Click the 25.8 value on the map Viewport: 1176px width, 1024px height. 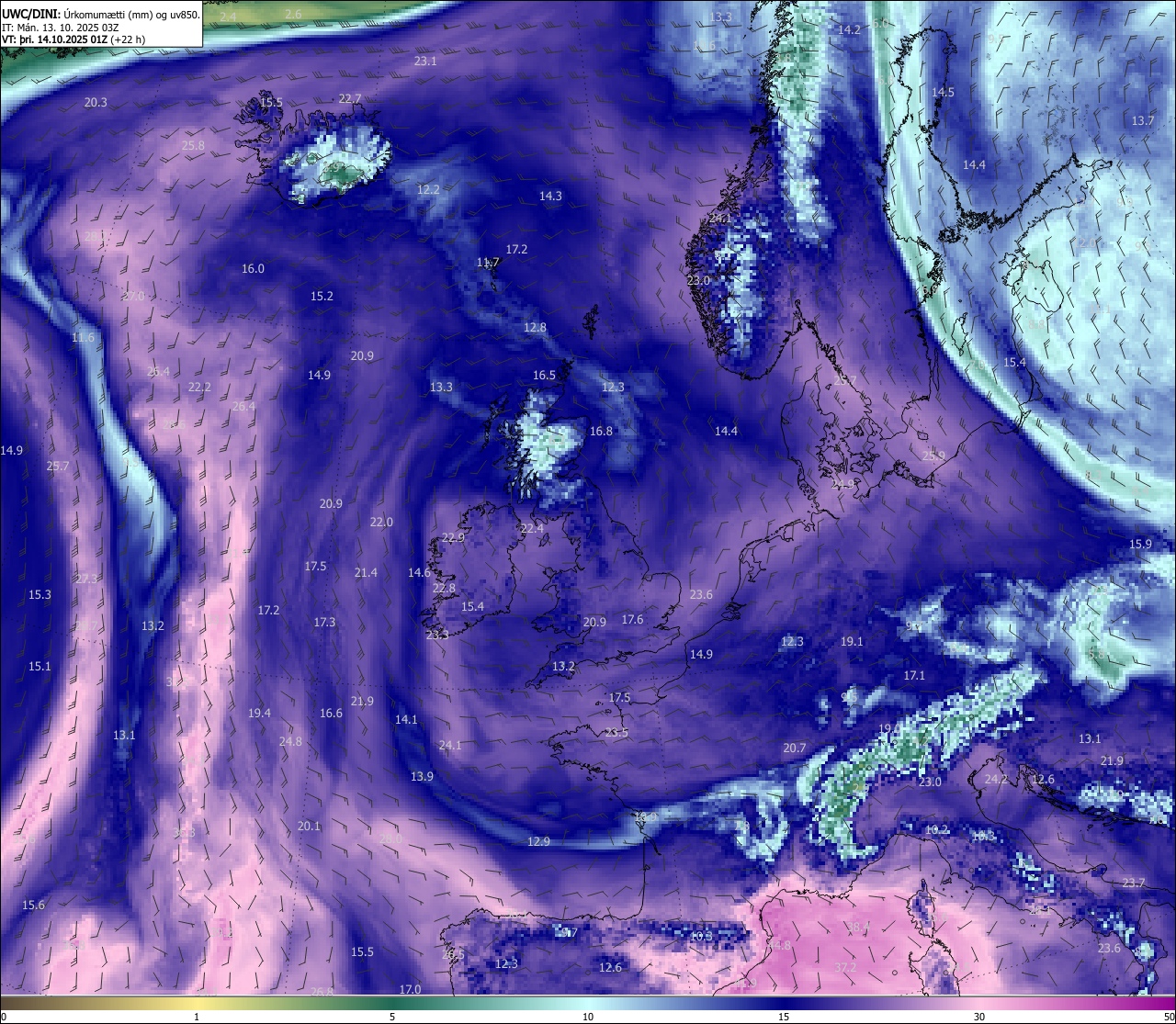tap(193, 145)
